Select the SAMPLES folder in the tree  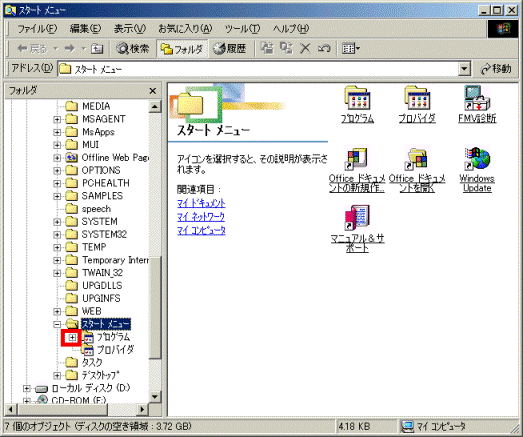point(94,196)
